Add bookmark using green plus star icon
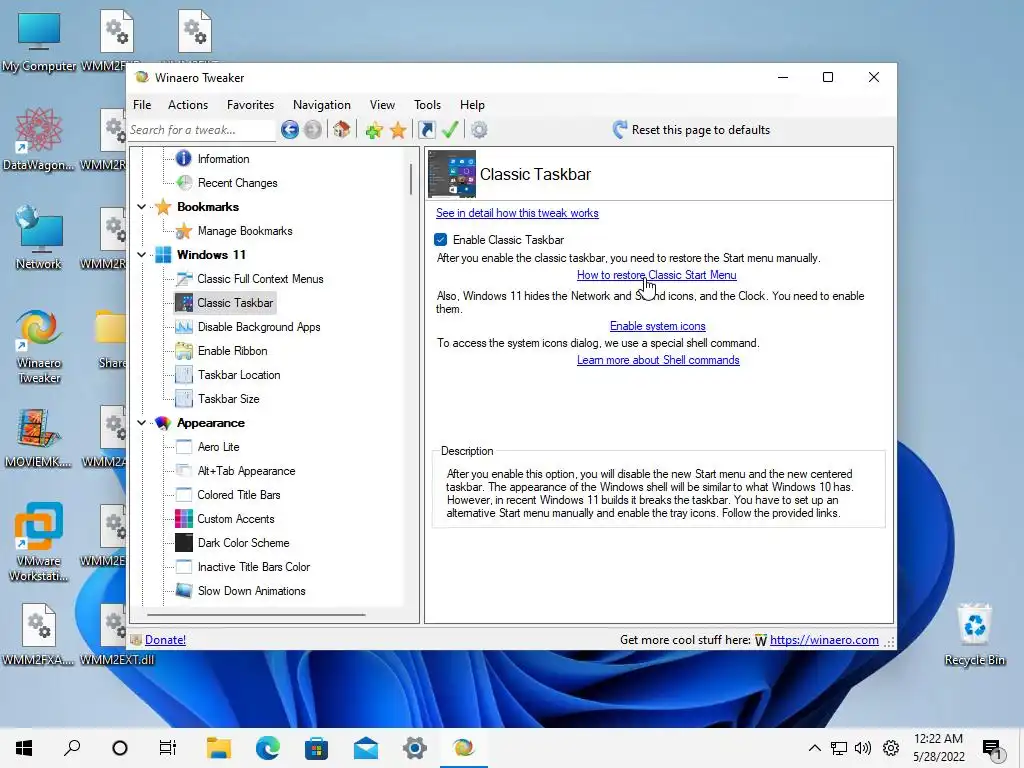1024x768 pixels. [374, 130]
